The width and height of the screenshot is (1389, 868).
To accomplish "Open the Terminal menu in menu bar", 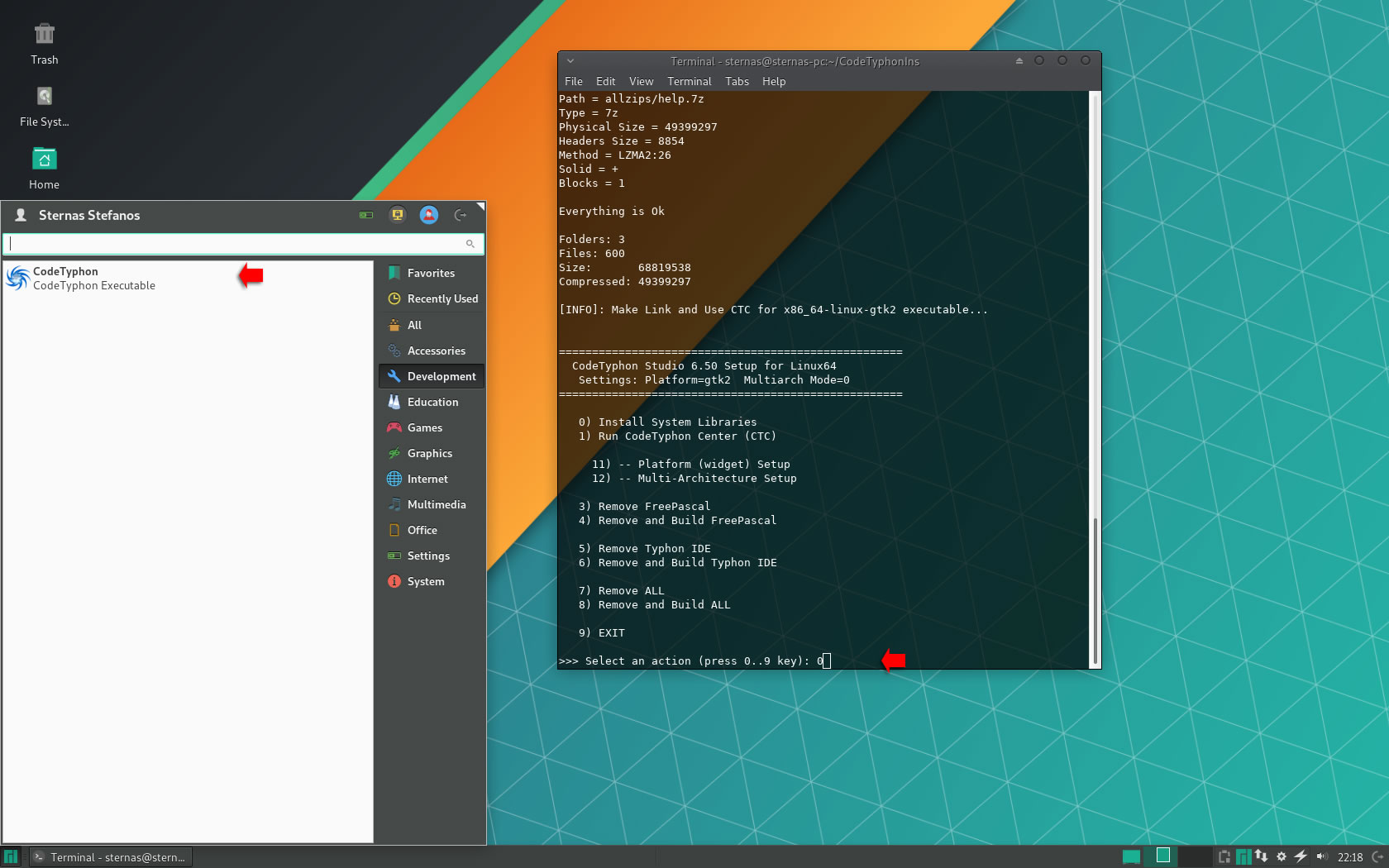I will pyautogui.click(x=690, y=81).
